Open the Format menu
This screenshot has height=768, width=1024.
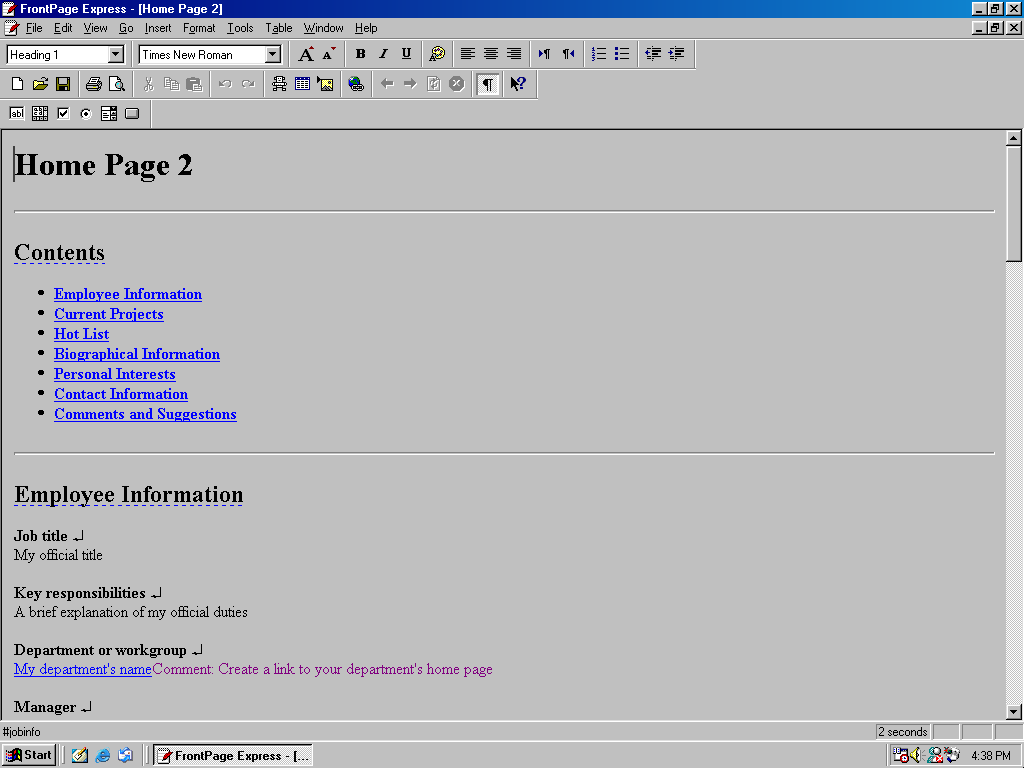point(199,28)
